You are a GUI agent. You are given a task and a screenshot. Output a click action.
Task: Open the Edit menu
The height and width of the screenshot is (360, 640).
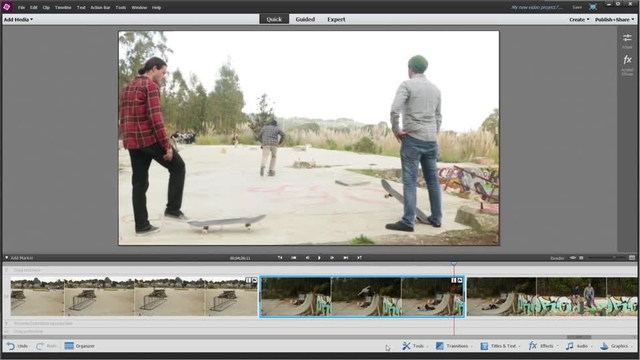[x=33, y=7]
